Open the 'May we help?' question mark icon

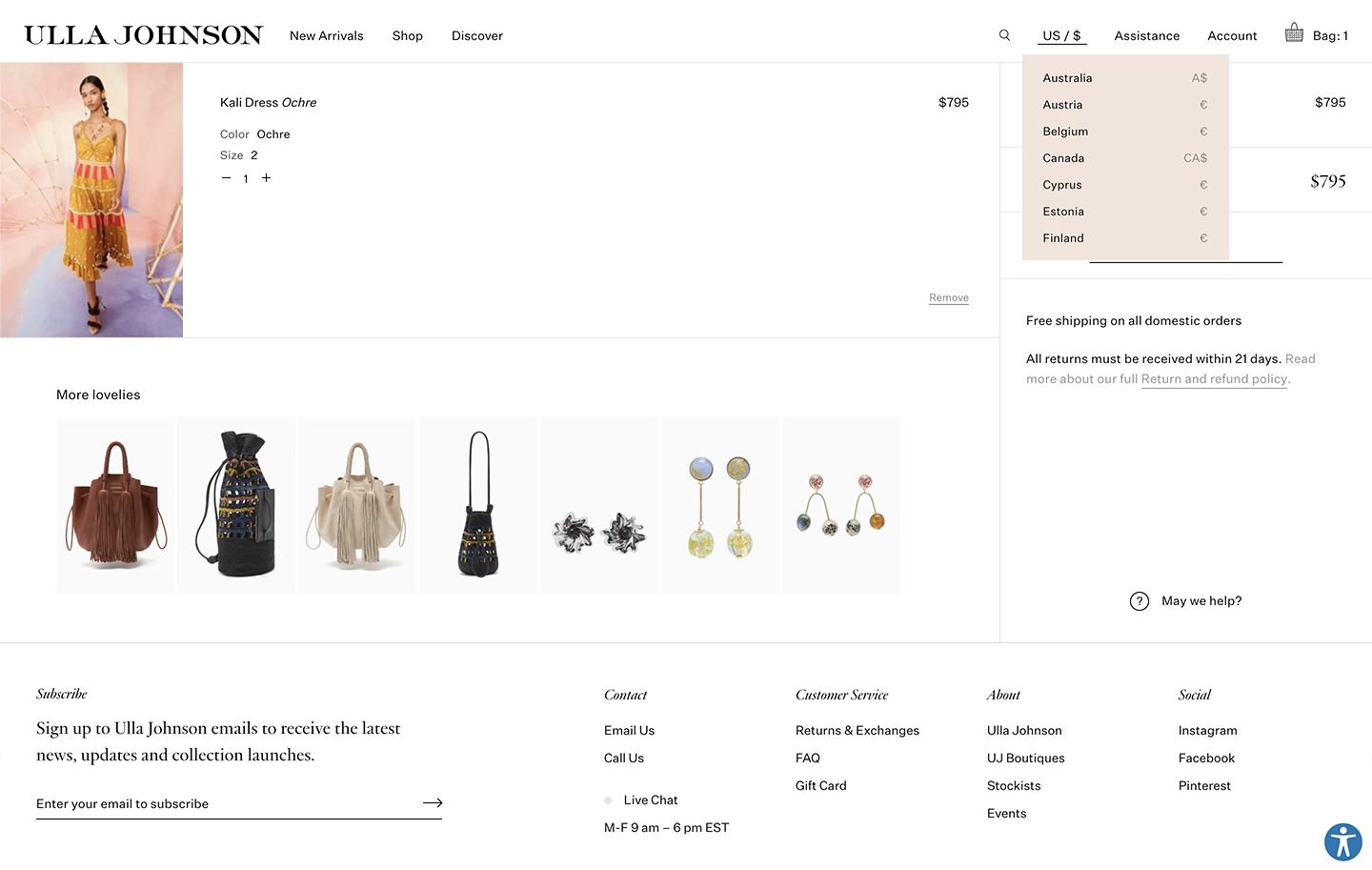(1140, 601)
